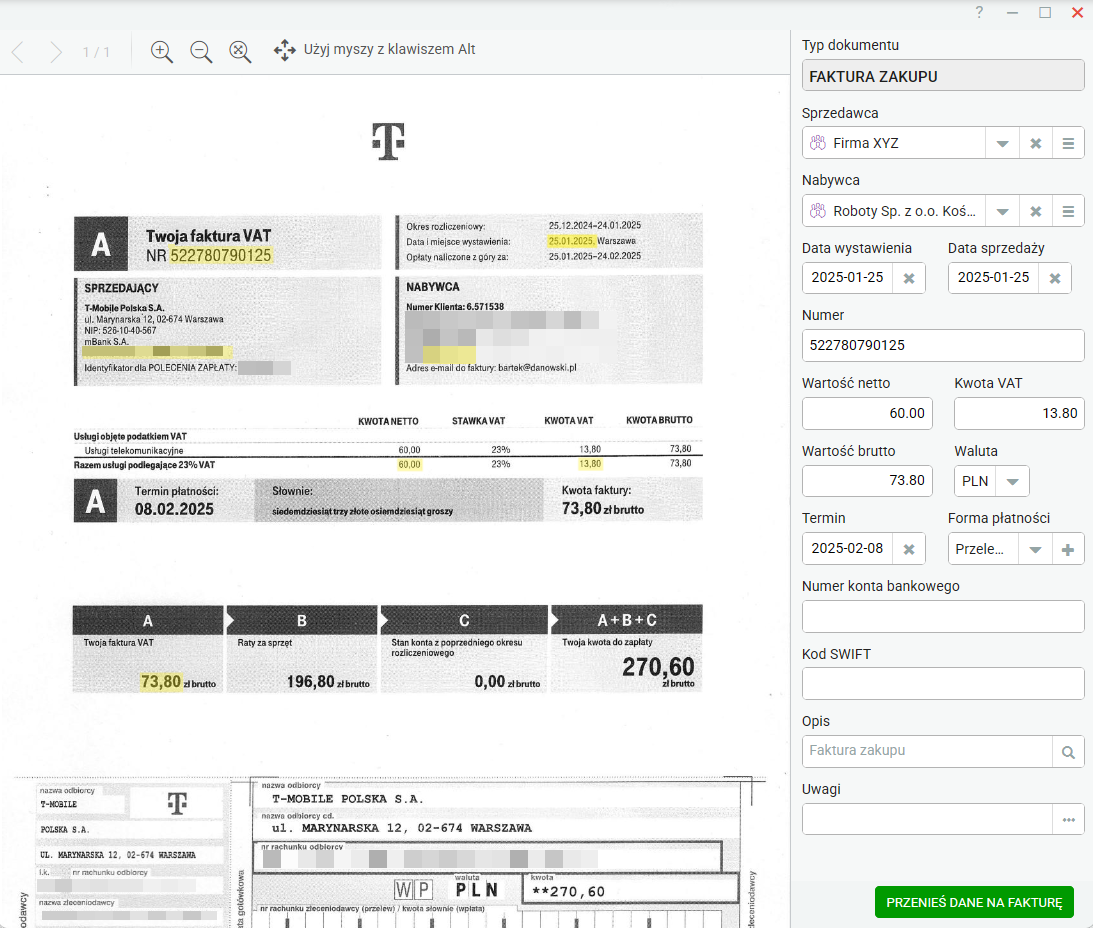Image resolution: width=1093 pixels, height=928 pixels.
Task: Zoom out of the document
Action: coord(201,52)
